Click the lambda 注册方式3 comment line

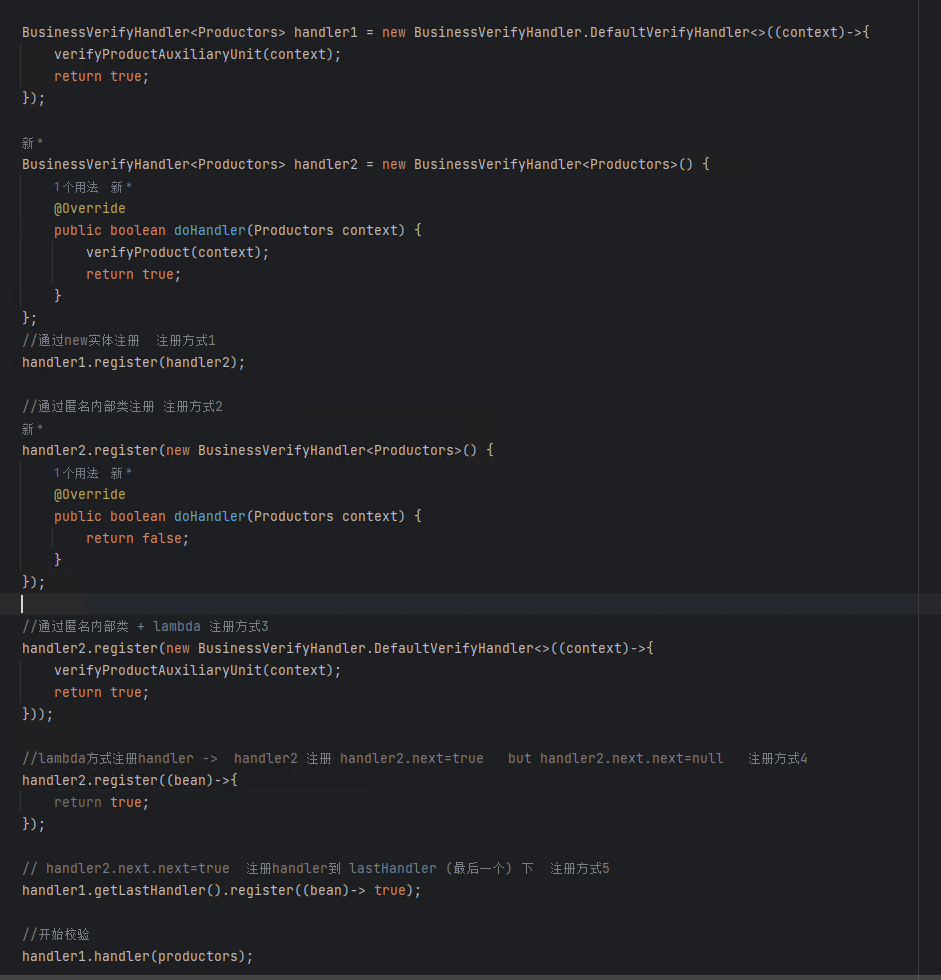point(145,626)
